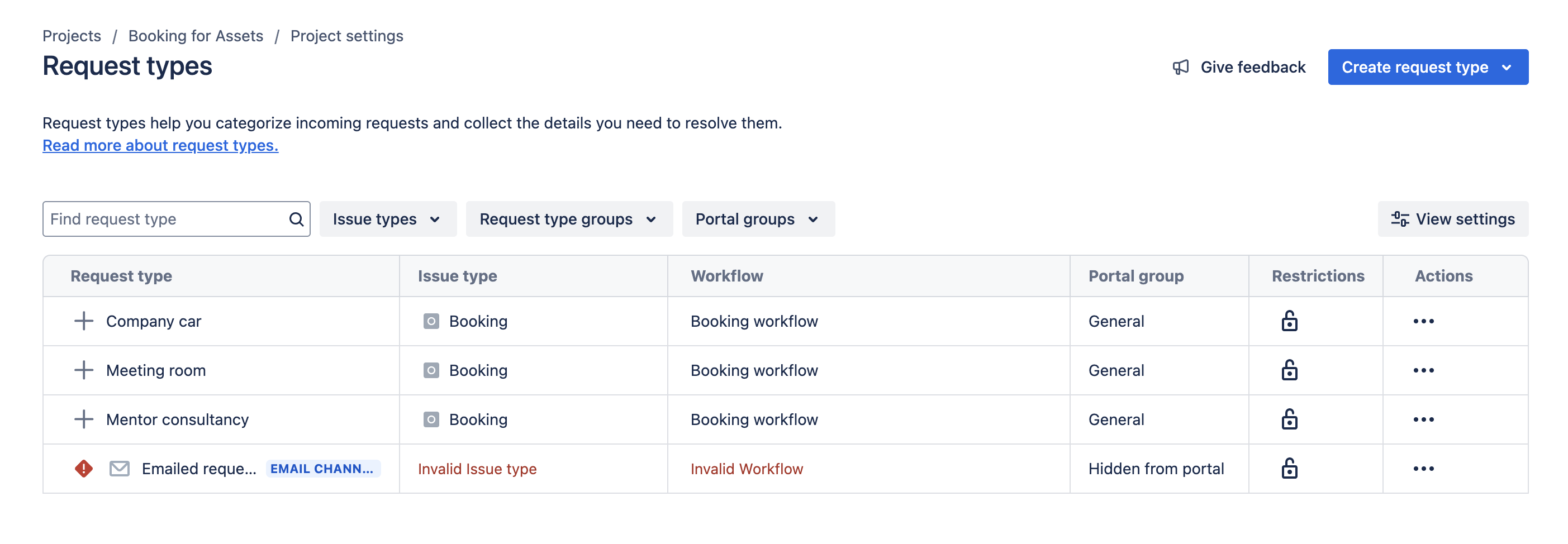Click the Request types page heading

(x=127, y=66)
